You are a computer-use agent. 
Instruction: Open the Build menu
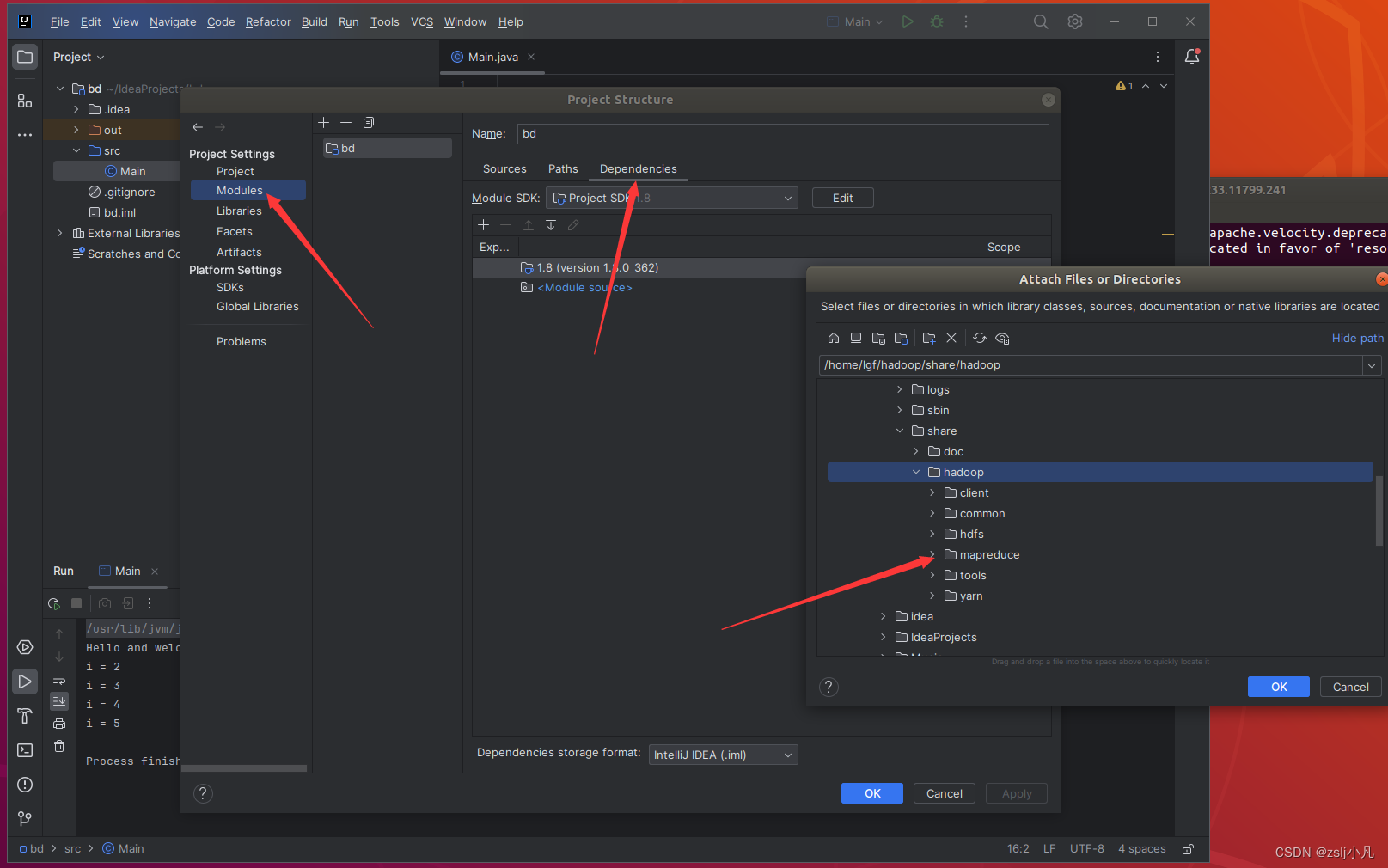(315, 22)
